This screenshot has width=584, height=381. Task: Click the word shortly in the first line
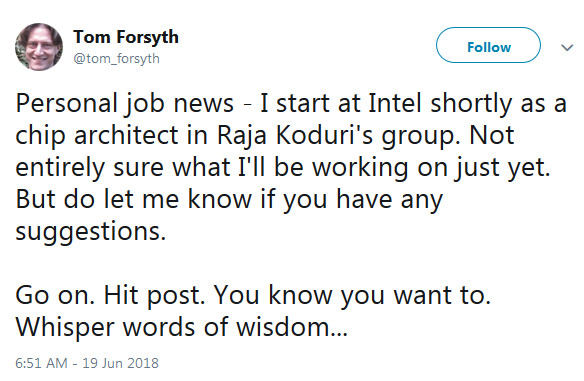(471, 104)
